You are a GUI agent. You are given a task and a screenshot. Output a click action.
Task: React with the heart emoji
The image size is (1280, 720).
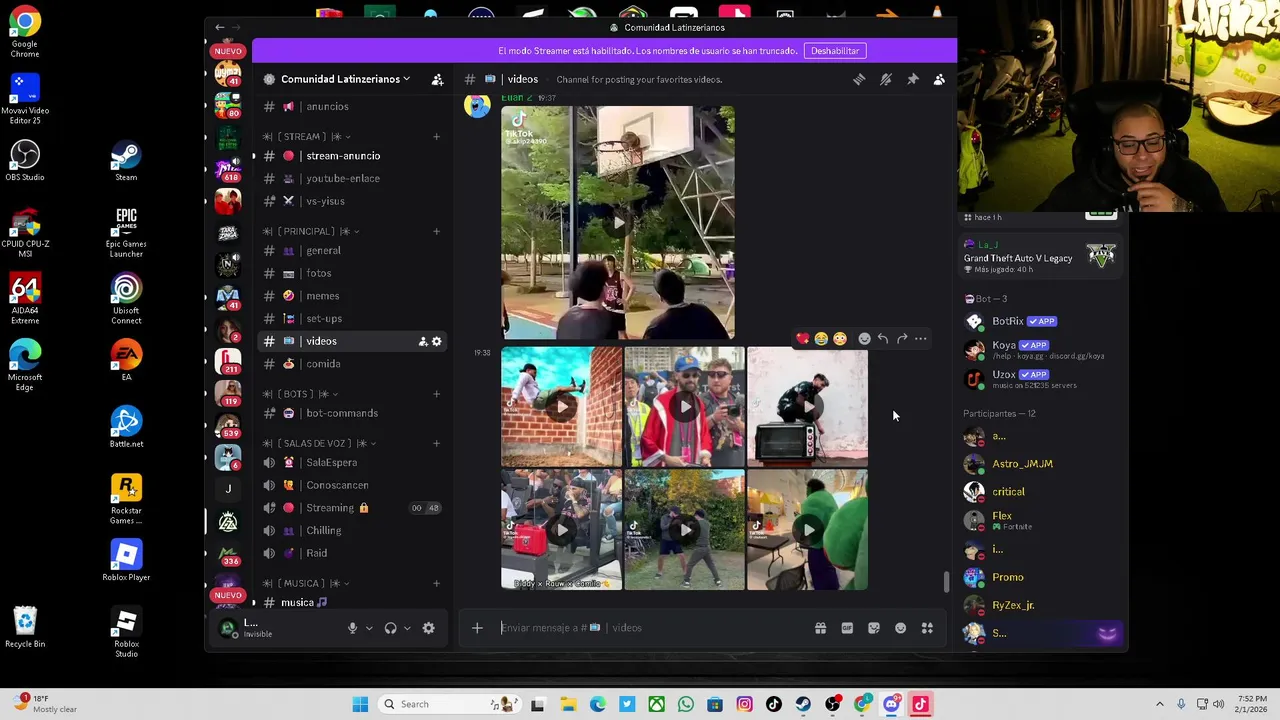click(802, 339)
